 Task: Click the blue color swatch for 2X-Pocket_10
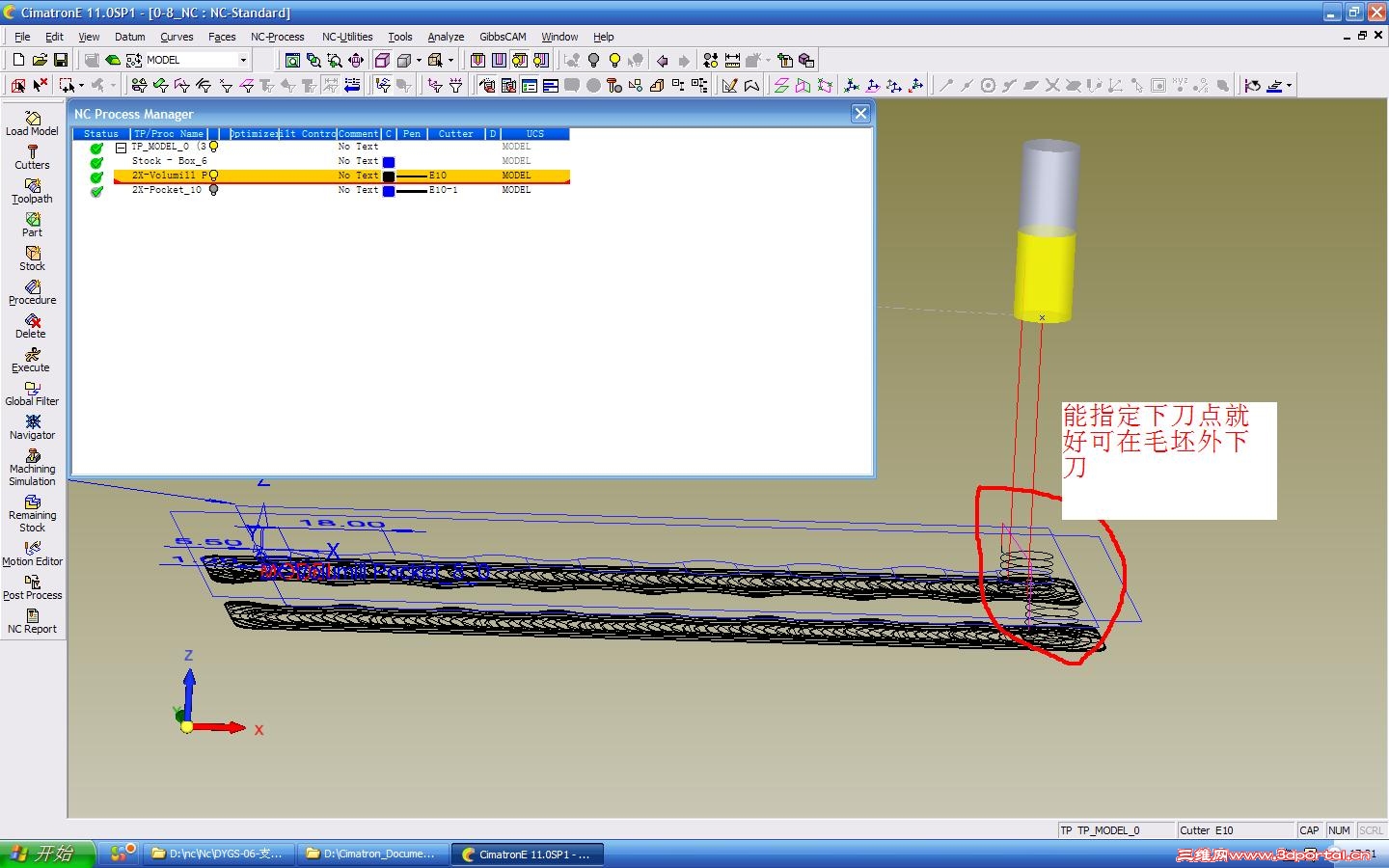click(389, 191)
